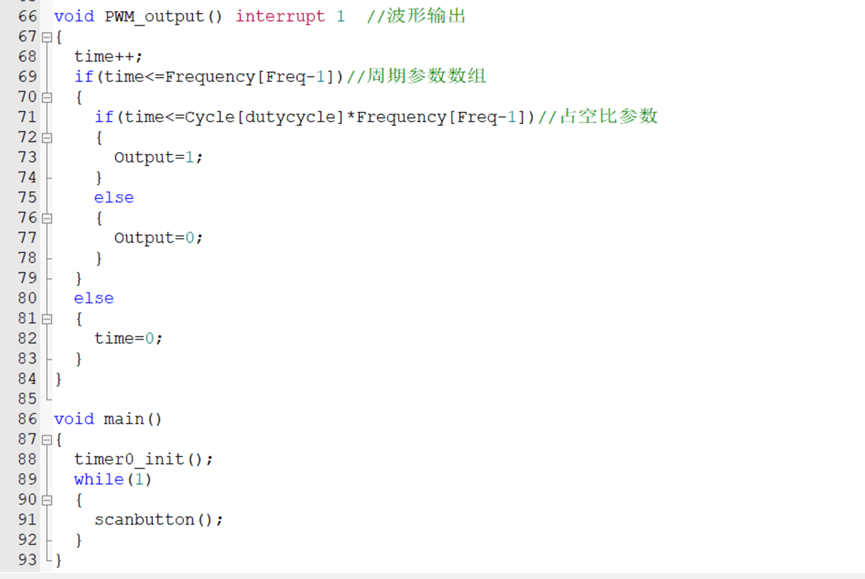Image resolution: width=865 pixels, height=579 pixels.
Task: Click line number 86 in gutter
Action: point(27,419)
